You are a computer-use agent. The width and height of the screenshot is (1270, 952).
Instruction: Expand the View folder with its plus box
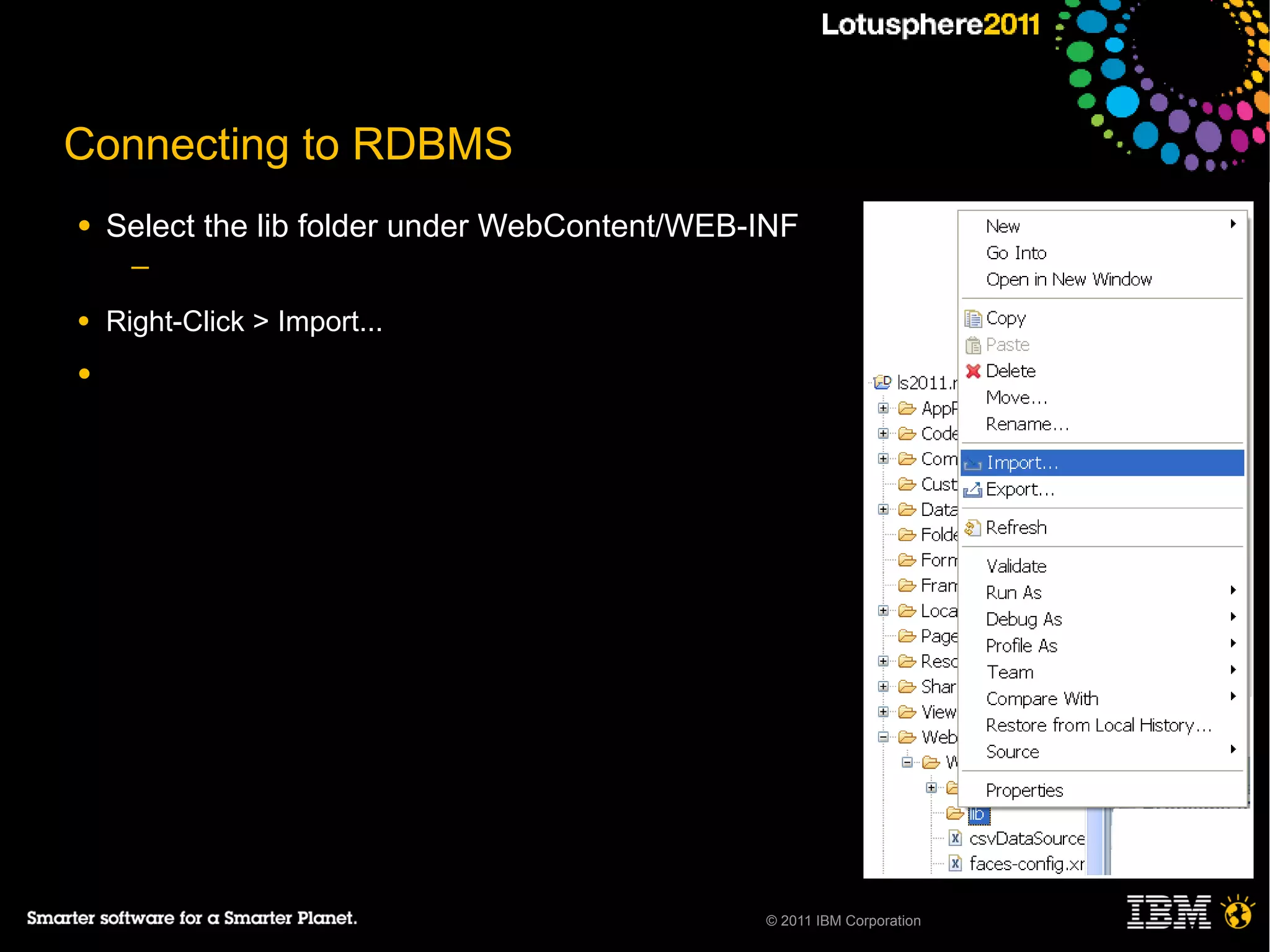883,712
